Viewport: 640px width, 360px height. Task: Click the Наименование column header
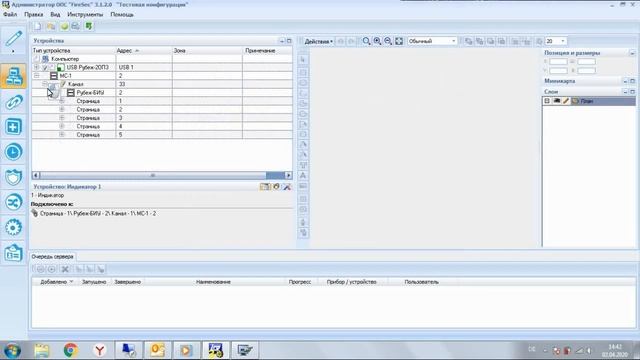pyautogui.click(x=213, y=282)
